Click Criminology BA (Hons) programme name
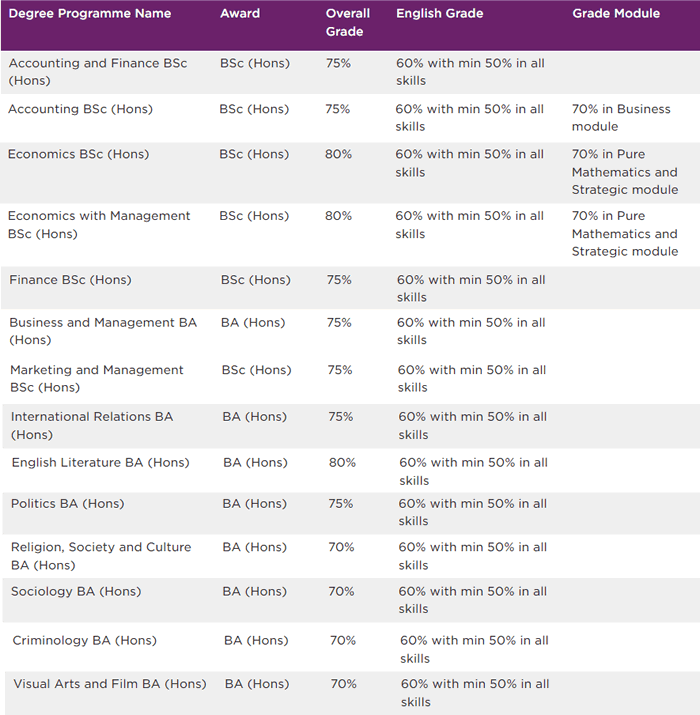The height and width of the screenshot is (715, 700). [85, 640]
